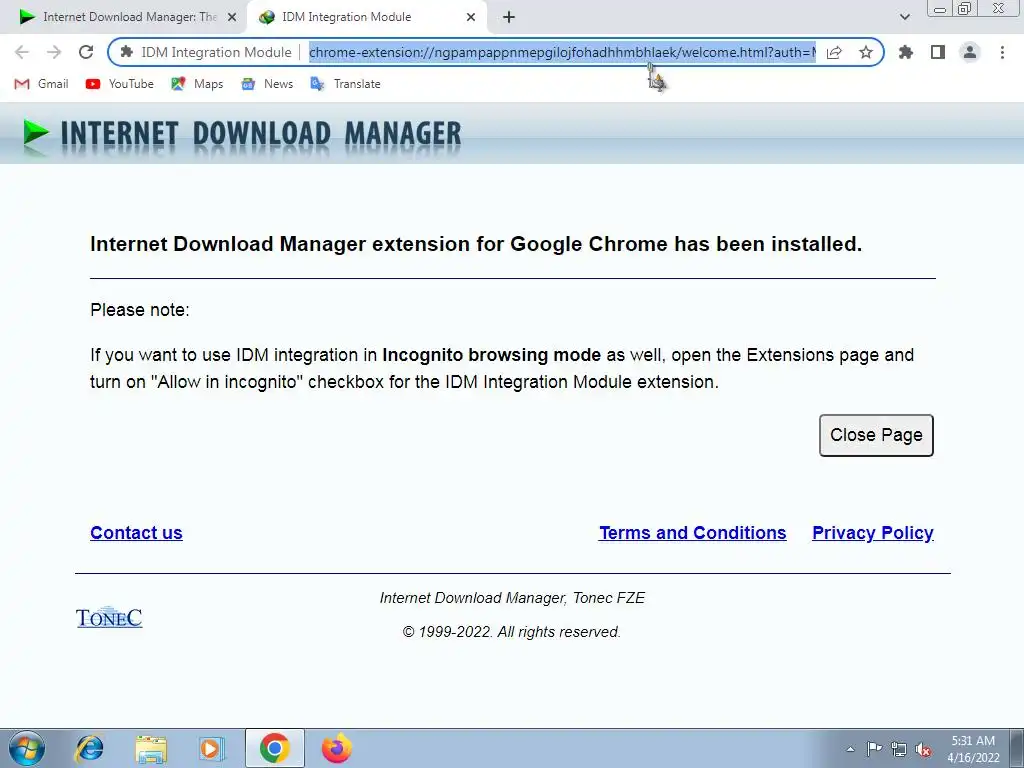The width and height of the screenshot is (1024, 768).
Task: Open the Windows Start menu
Action: (27, 748)
